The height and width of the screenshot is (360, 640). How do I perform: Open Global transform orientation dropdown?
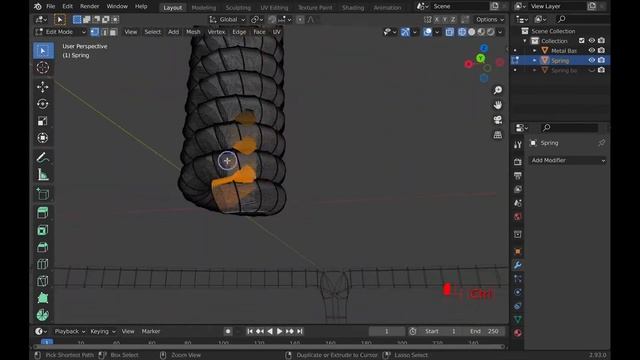click(x=227, y=20)
